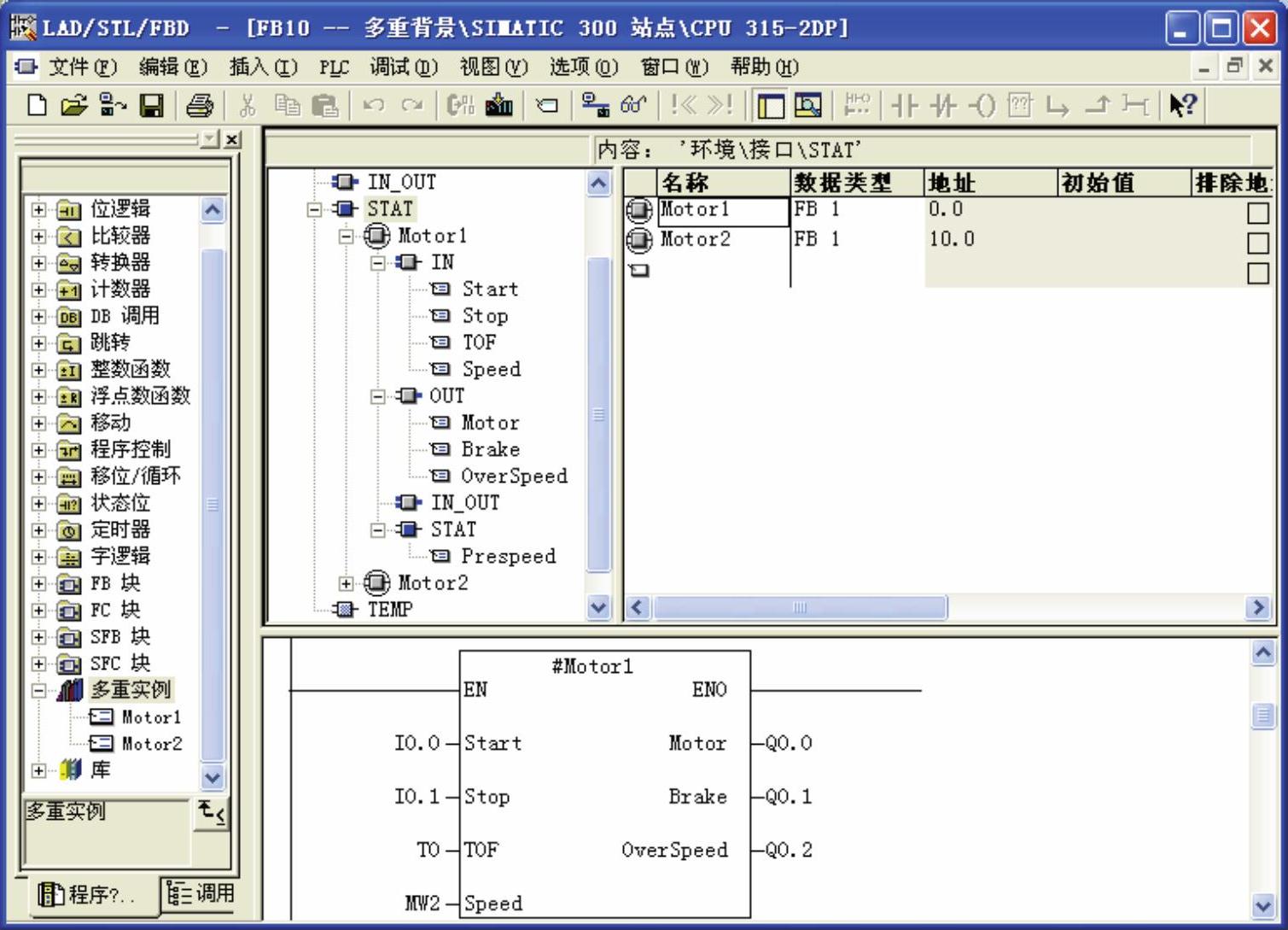Image resolution: width=1288 pixels, height=930 pixels.
Task: Click the Download to PLC icon
Action: [499, 105]
